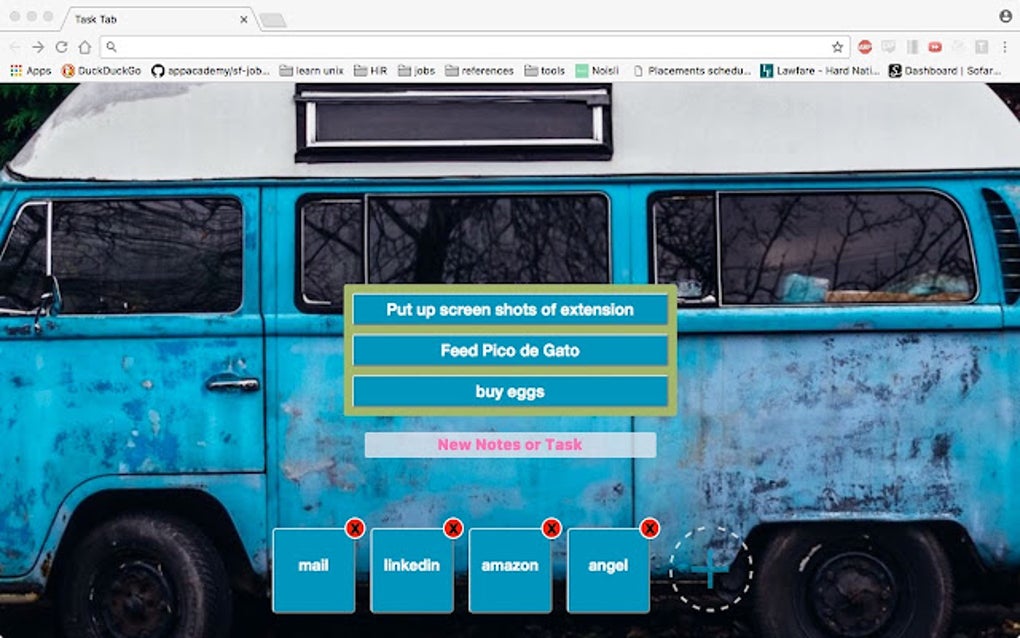This screenshot has height=638, width=1020.
Task: Open the angel shortcut tile
Action: coord(608,570)
